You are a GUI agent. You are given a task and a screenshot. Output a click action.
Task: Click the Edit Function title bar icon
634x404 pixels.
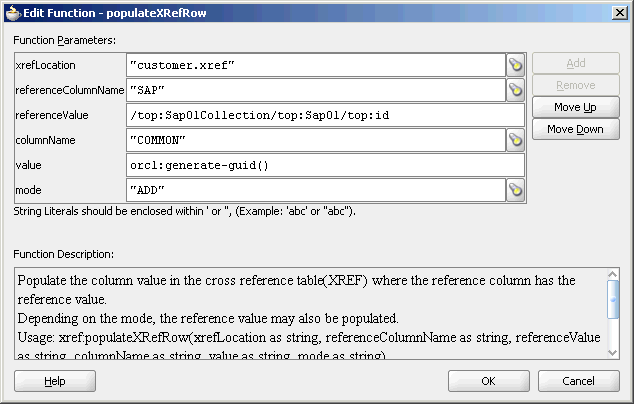pos(13,13)
